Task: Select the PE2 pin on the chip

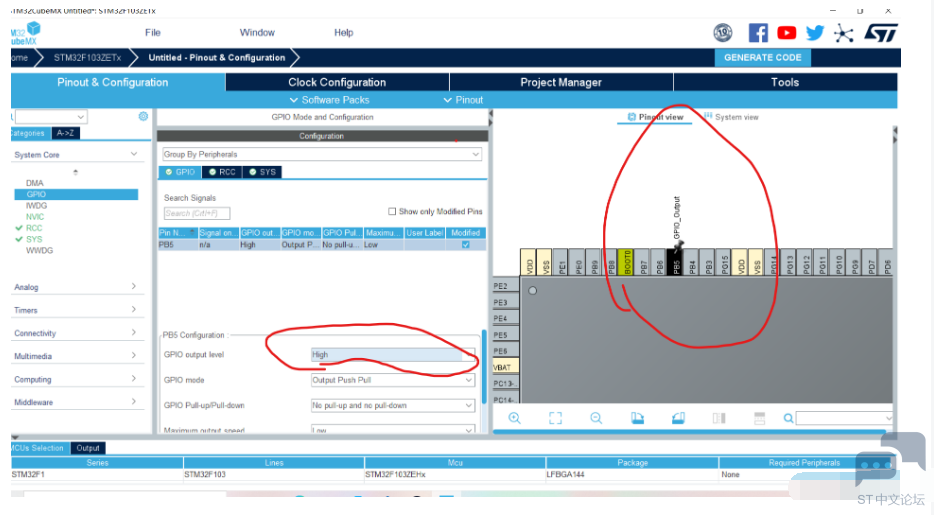Action: point(505,286)
